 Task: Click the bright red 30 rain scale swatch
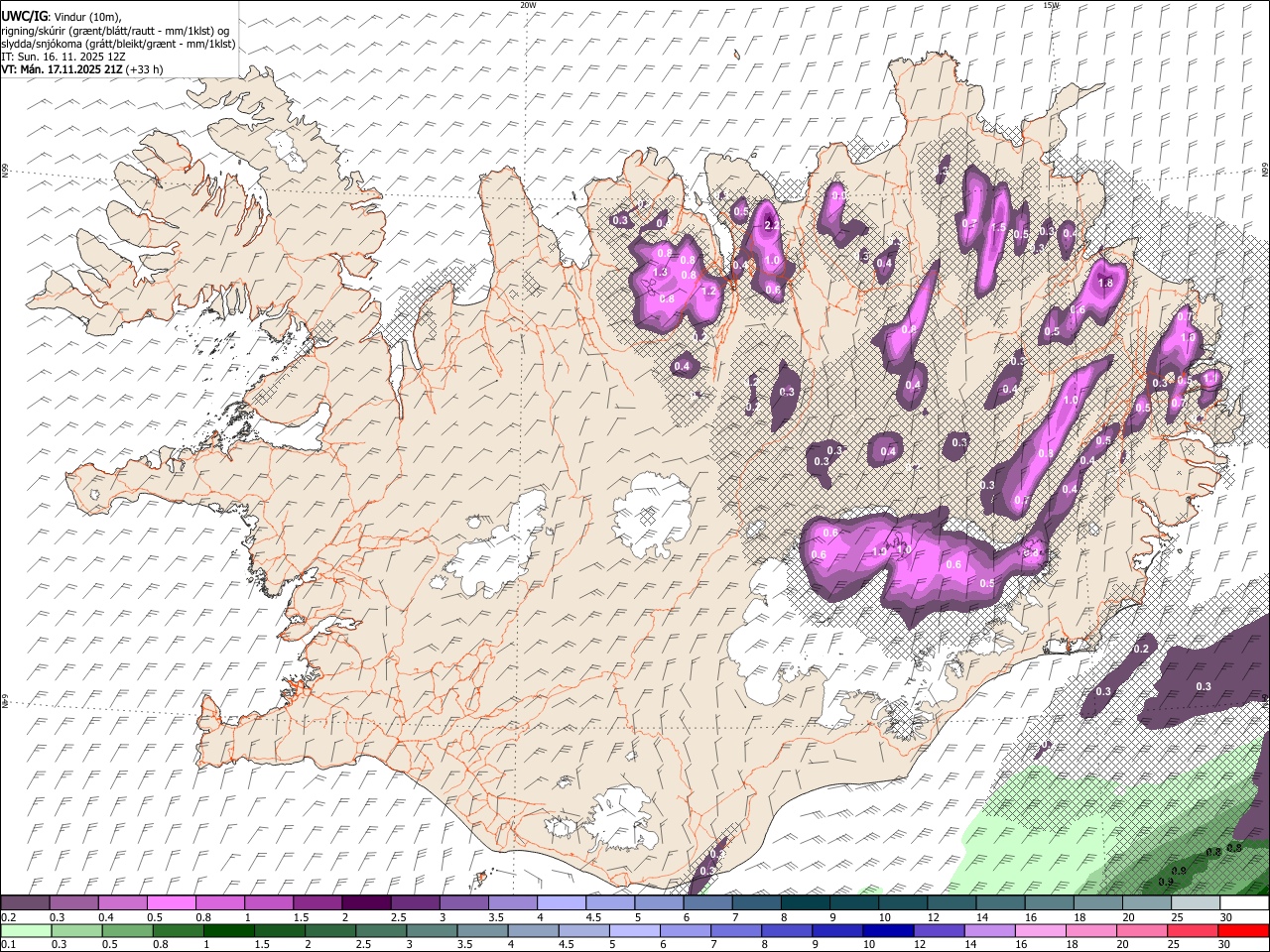tap(1243, 931)
